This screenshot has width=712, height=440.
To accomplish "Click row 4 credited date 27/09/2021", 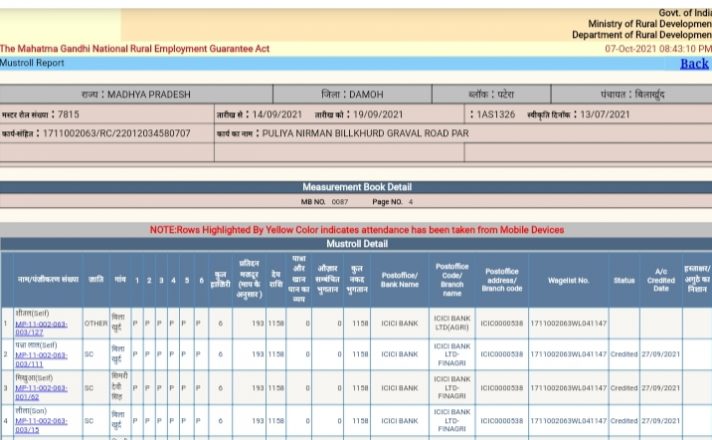I will click(661, 421).
